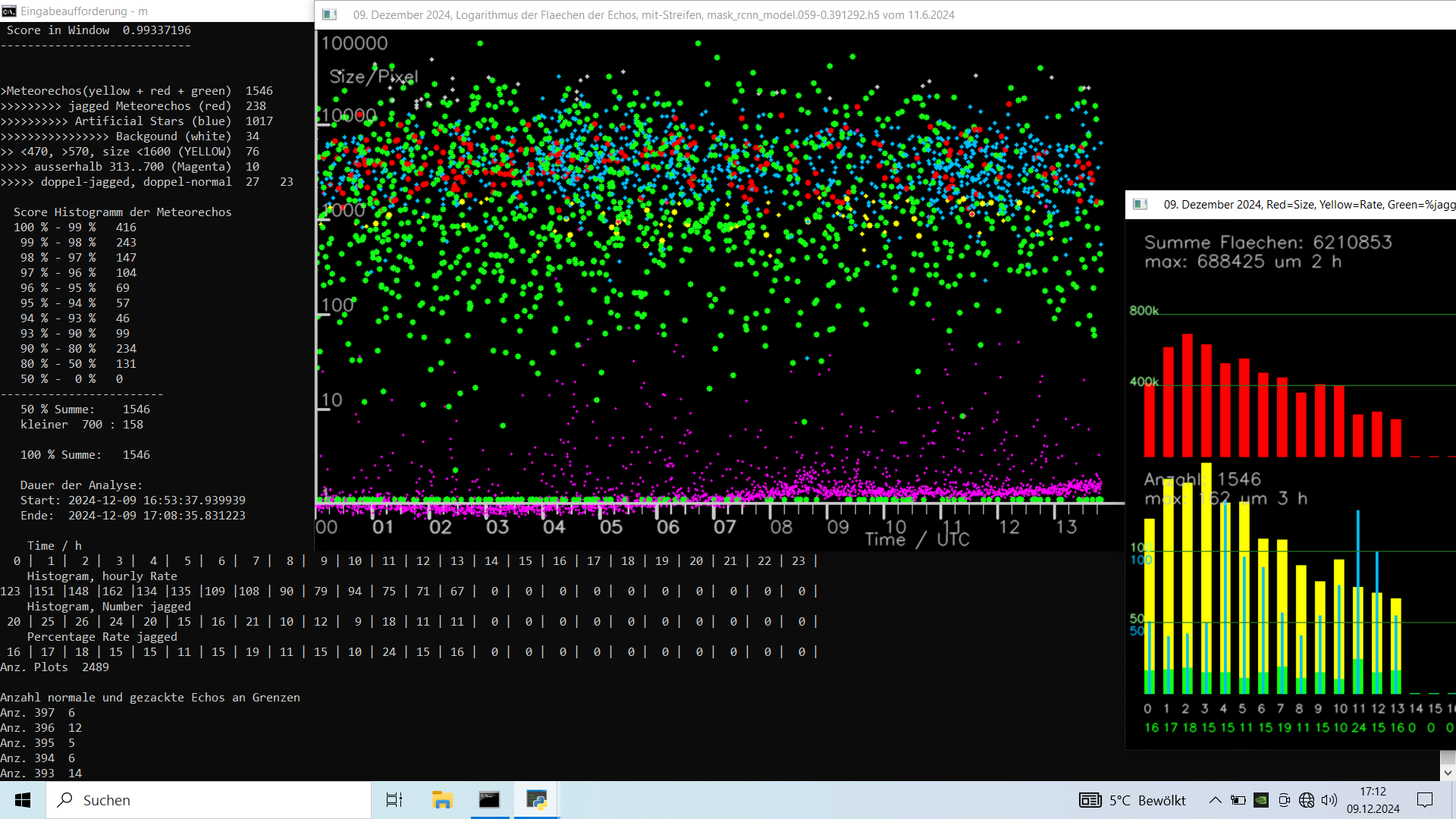This screenshot has width=1456, height=819.
Task: Click the 'Score Histogramm der Meteorechos' heading
Action: point(123,212)
